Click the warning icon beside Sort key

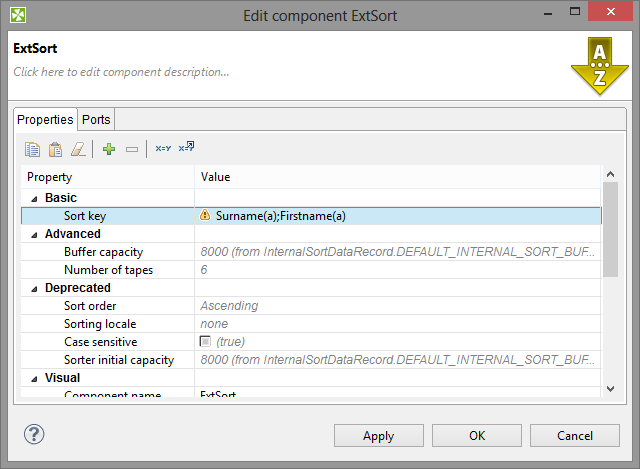pyautogui.click(x=205, y=216)
